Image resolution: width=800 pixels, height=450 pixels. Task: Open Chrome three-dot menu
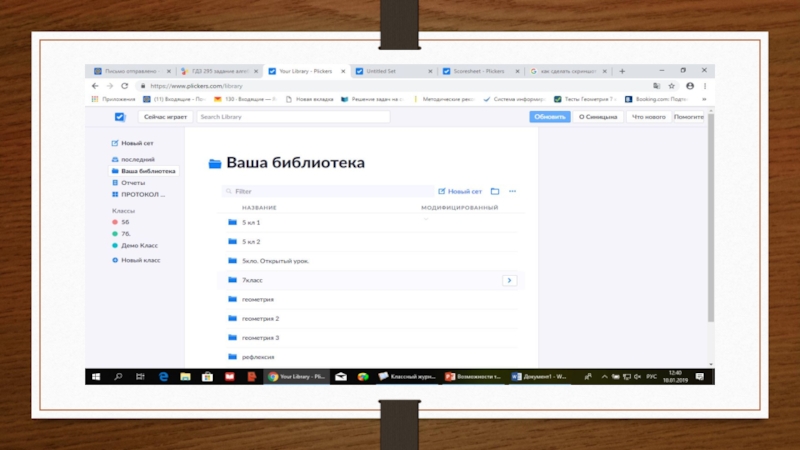pyautogui.click(x=705, y=86)
